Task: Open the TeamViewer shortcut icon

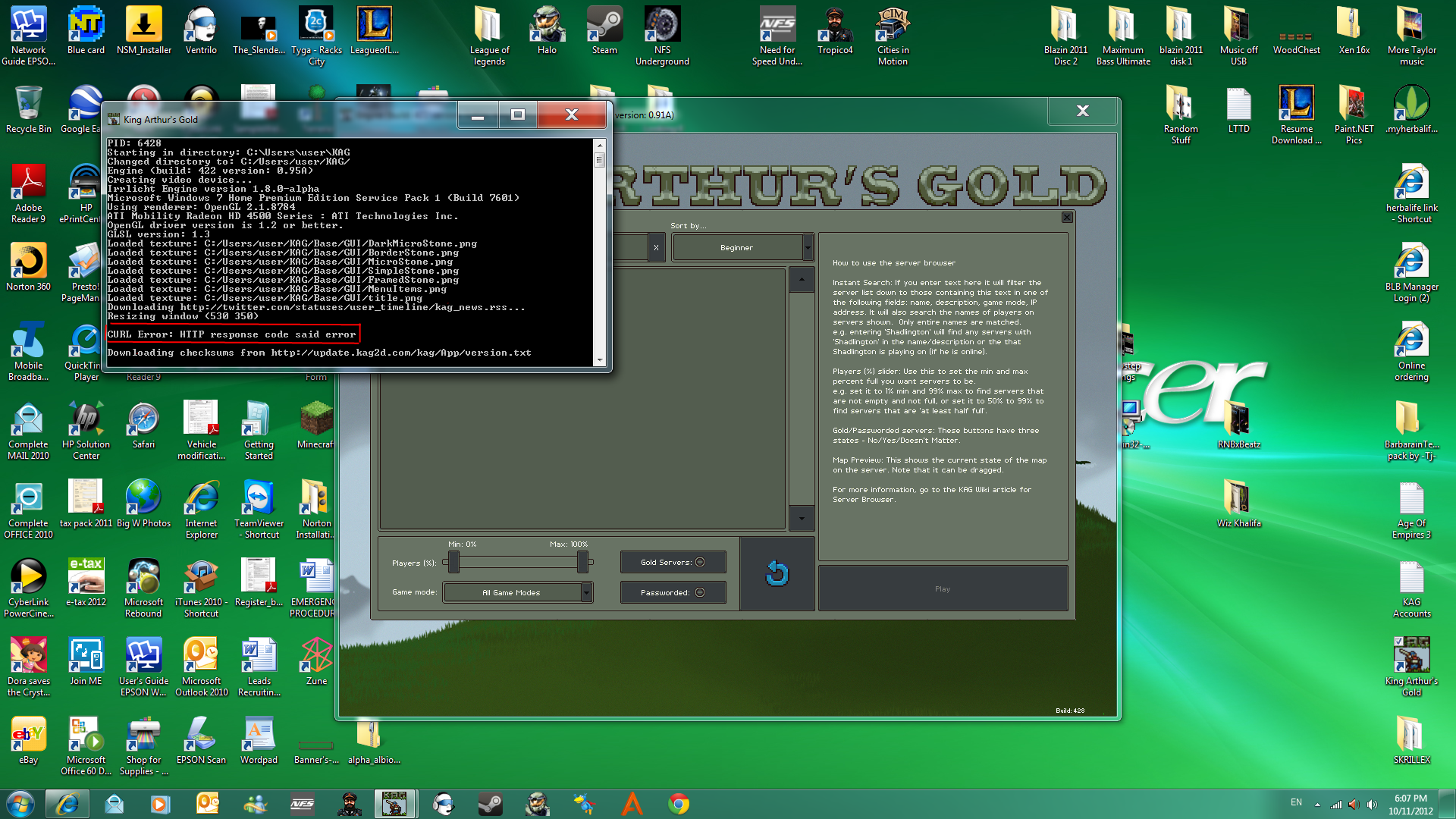Action: pyautogui.click(x=259, y=509)
